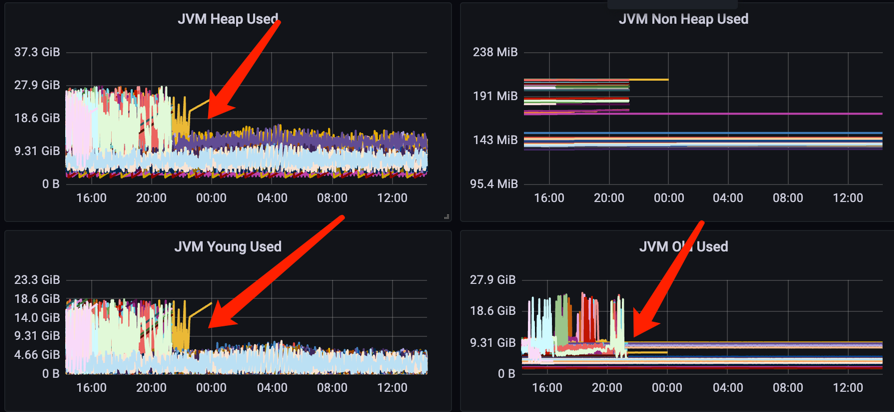The height and width of the screenshot is (412, 894).
Task: Click inside the JVM Non Heap Used graph plot
Action: (701, 117)
